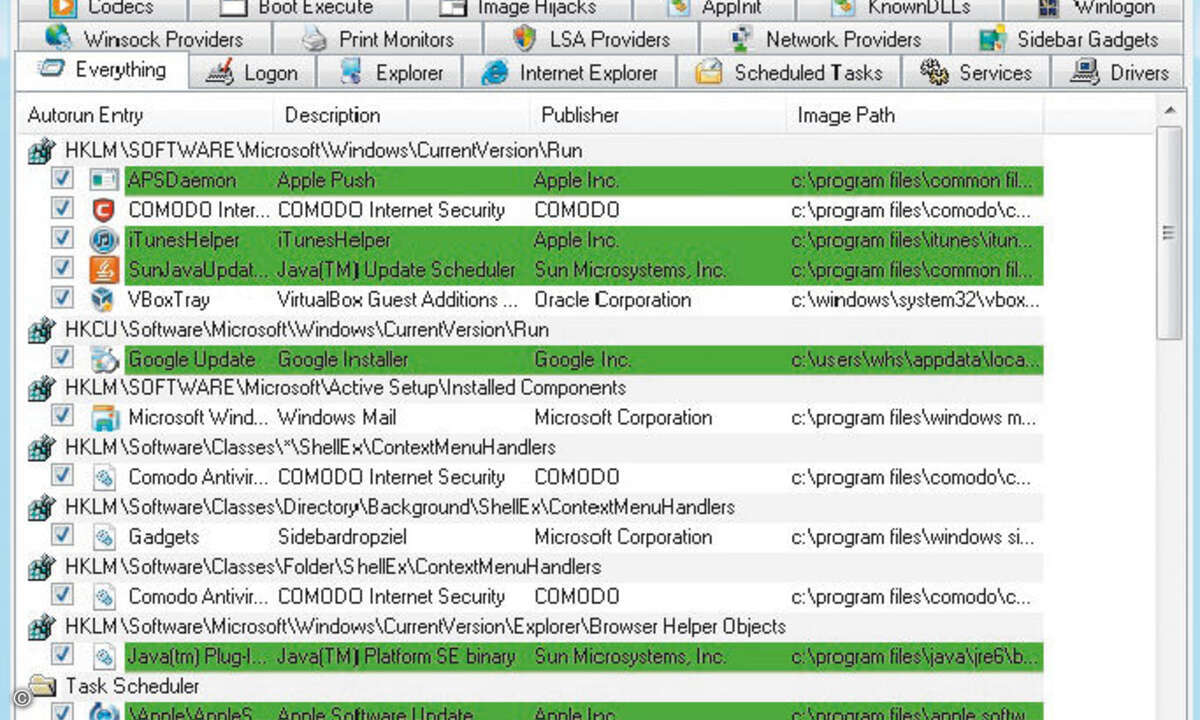This screenshot has height=720, width=1200.
Task: Select the 'c:\windows\system32\vbox...' image path
Action: tap(915, 300)
